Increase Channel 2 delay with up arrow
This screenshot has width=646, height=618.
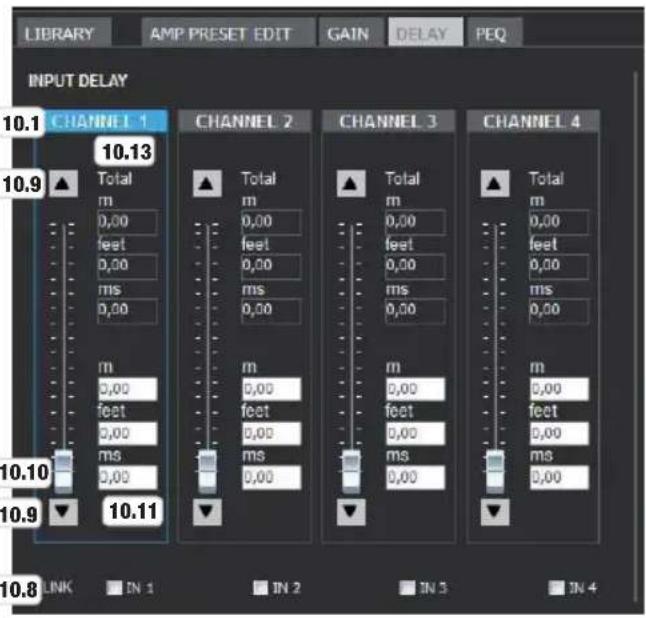pyautogui.click(x=207, y=183)
